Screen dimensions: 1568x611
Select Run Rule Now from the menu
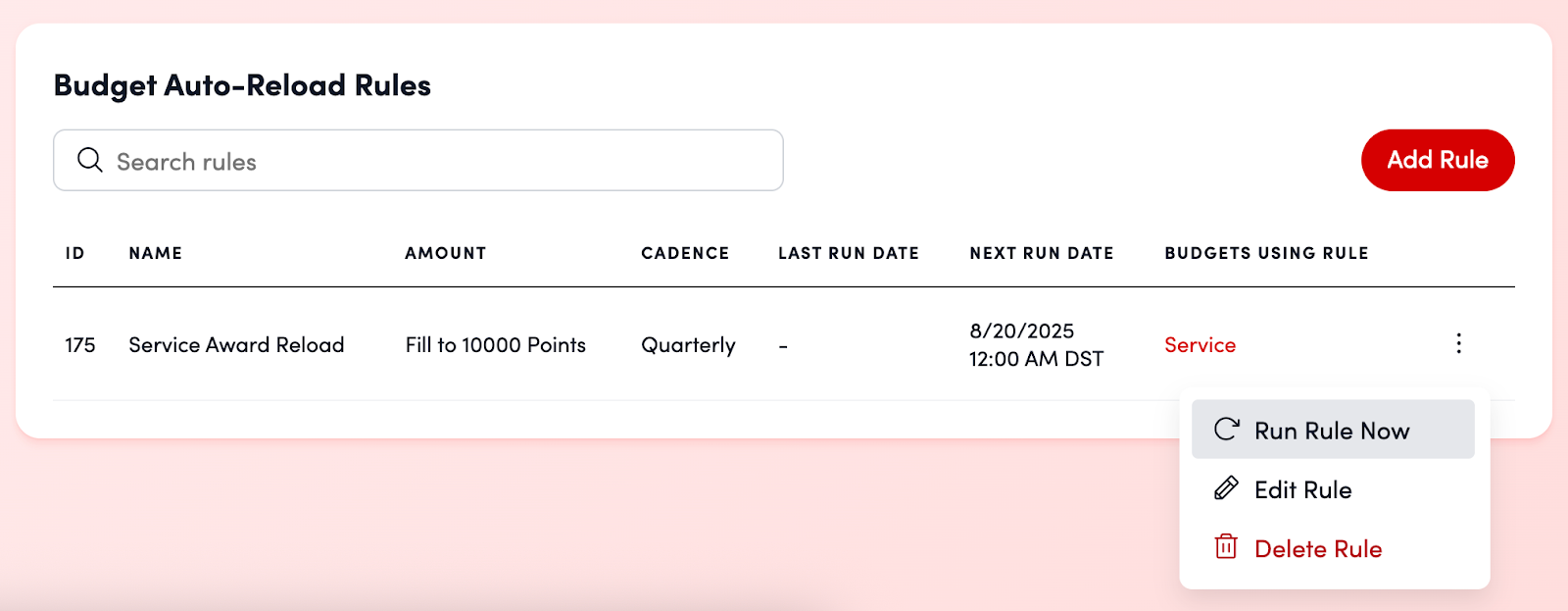1332,431
